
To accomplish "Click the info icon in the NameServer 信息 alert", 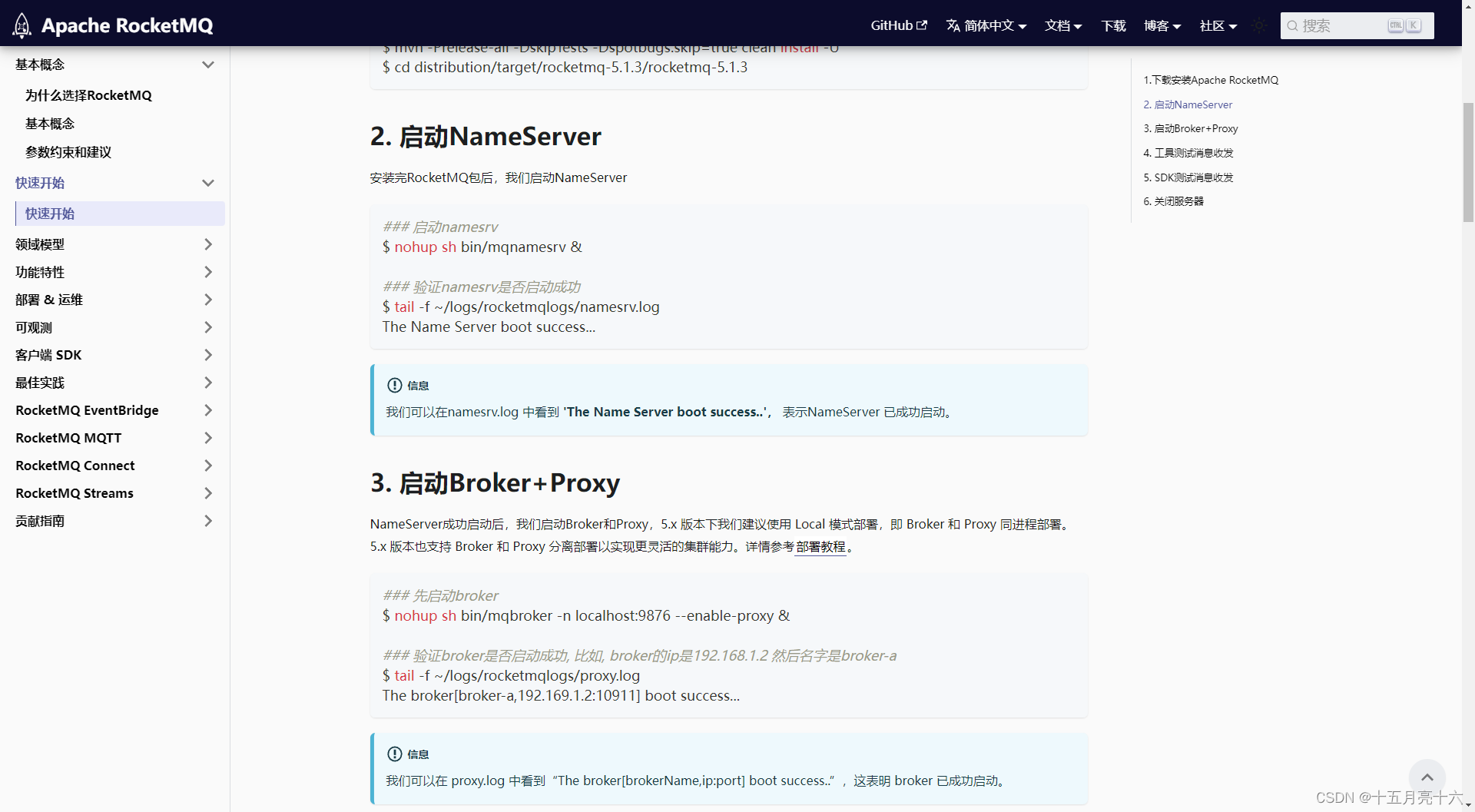I will [x=394, y=385].
